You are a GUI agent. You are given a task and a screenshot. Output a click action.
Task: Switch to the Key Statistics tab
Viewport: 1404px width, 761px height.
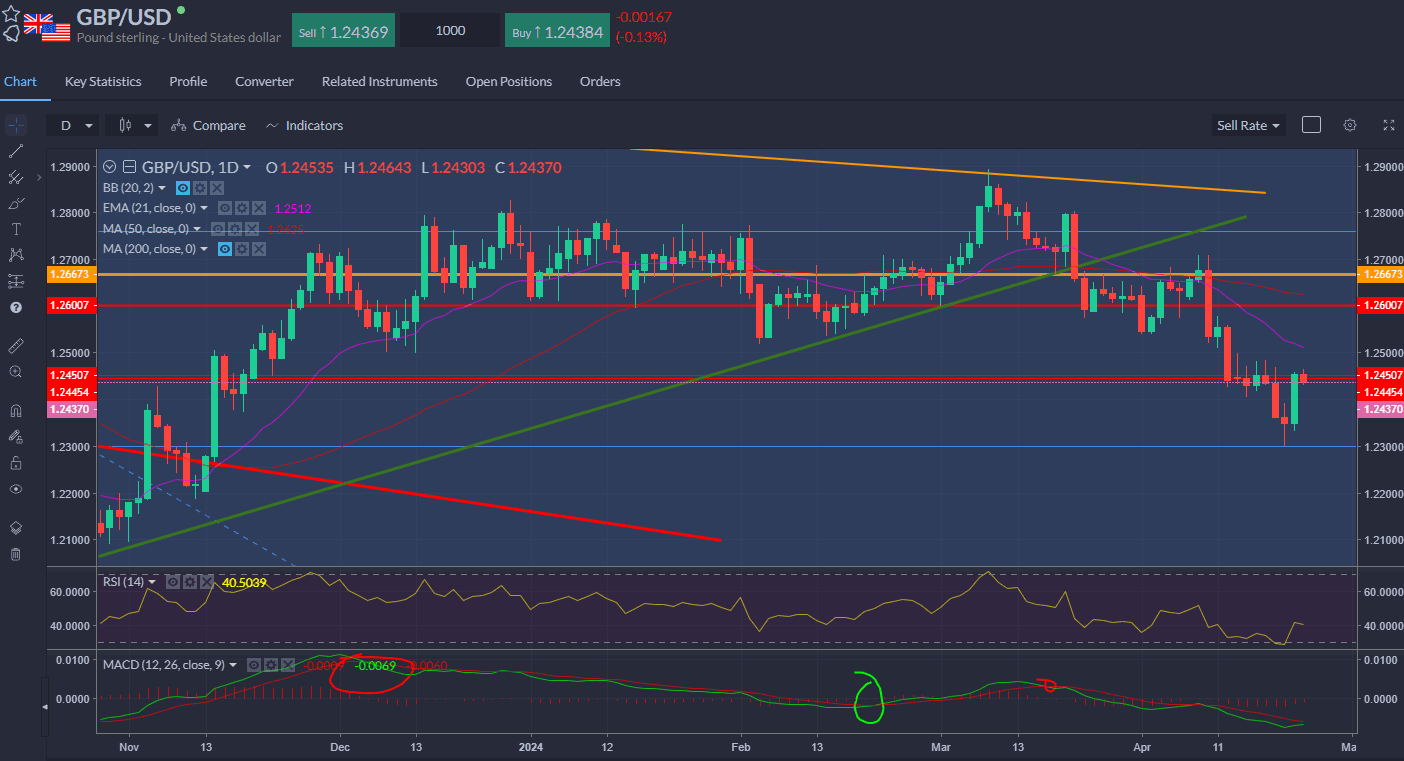pyautogui.click(x=103, y=81)
